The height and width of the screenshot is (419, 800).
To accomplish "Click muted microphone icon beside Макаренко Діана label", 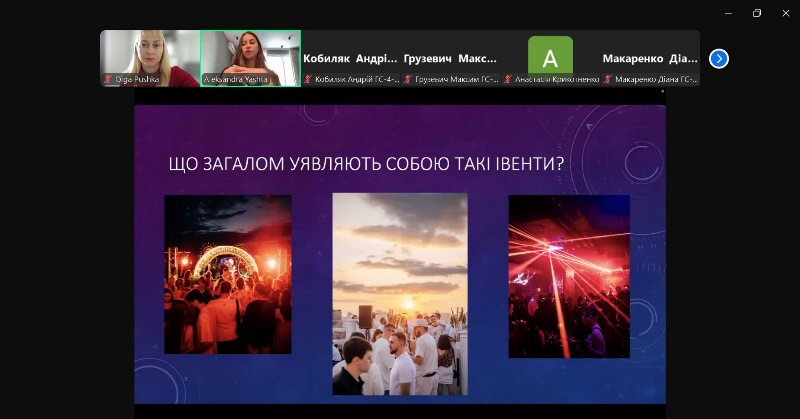I will point(608,79).
